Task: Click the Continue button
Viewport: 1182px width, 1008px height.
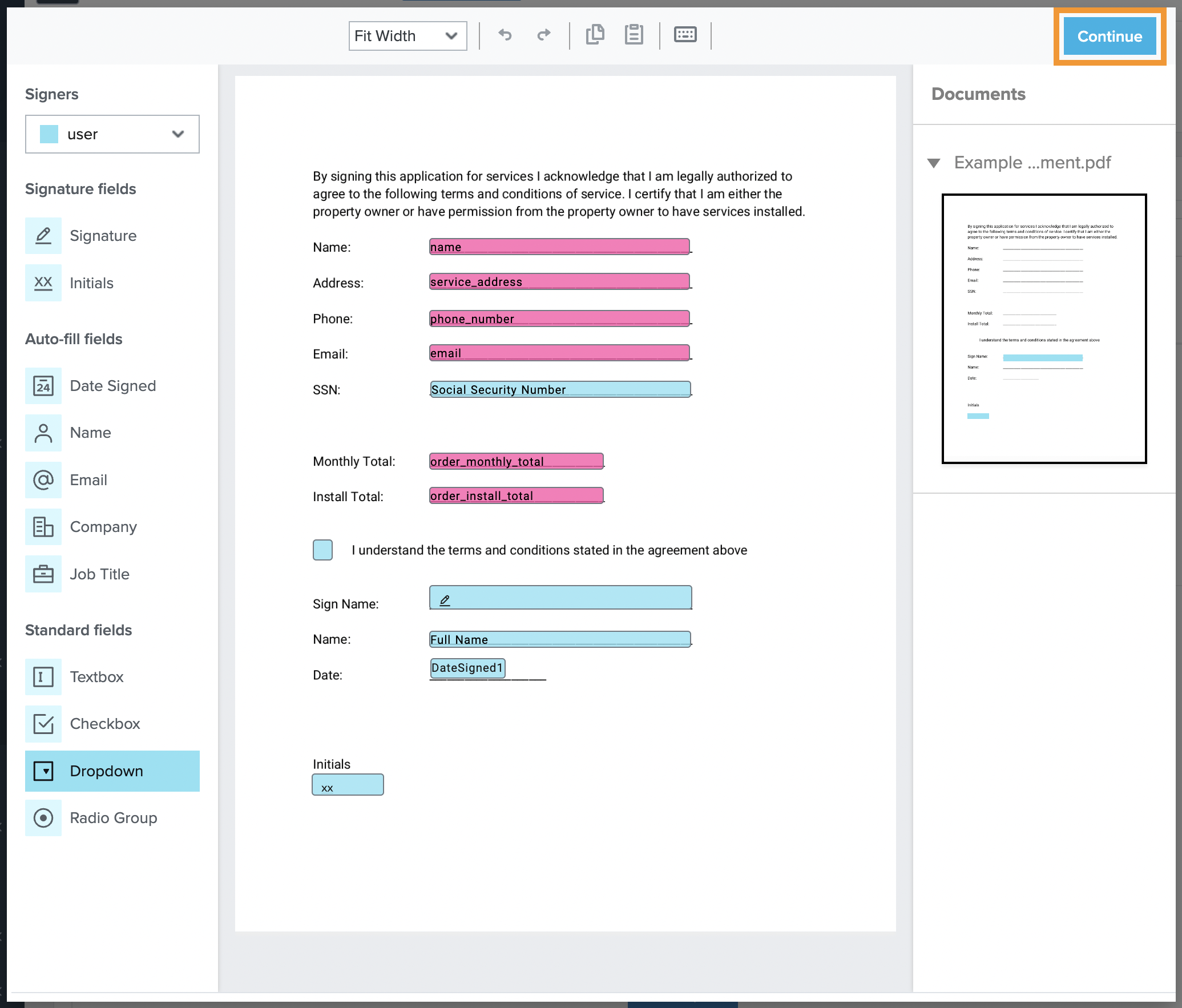Action: (1109, 37)
